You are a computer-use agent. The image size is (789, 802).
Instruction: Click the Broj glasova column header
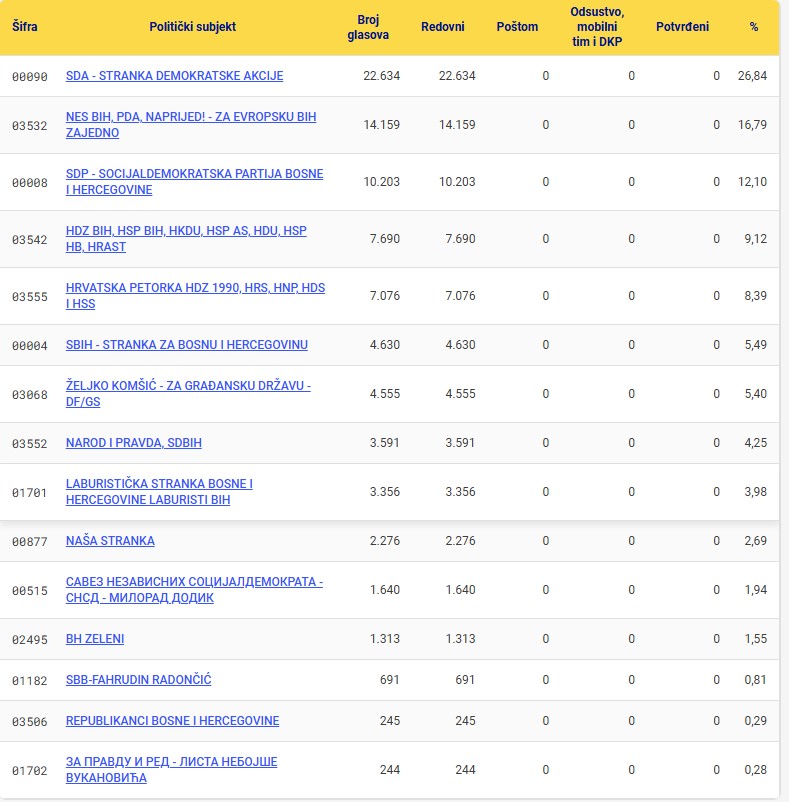point(368,27)
